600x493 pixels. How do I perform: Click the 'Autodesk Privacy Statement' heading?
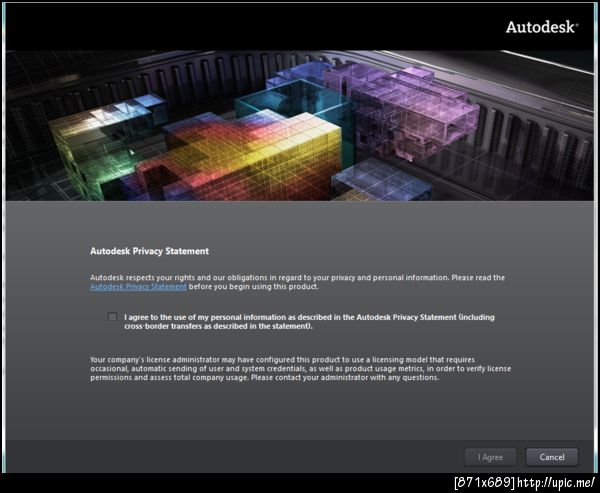point(150,251)
